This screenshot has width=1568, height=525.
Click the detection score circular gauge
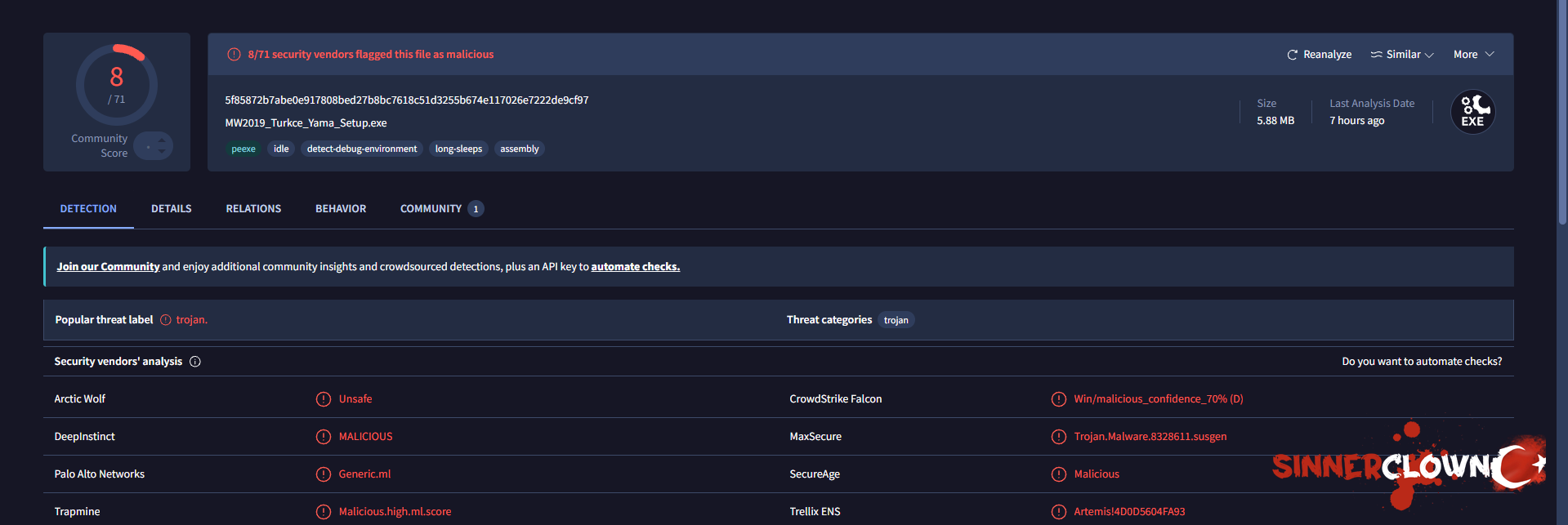click(117, 85)
